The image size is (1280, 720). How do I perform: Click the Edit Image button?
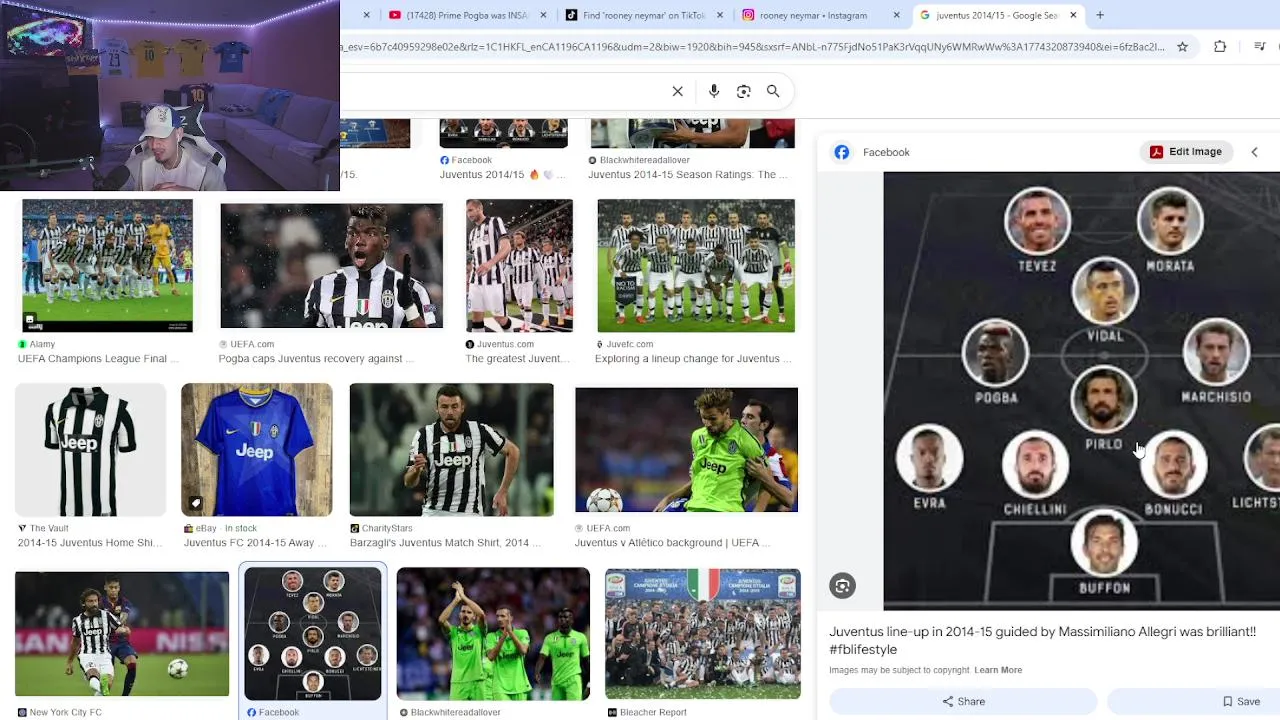(1186, 152)
